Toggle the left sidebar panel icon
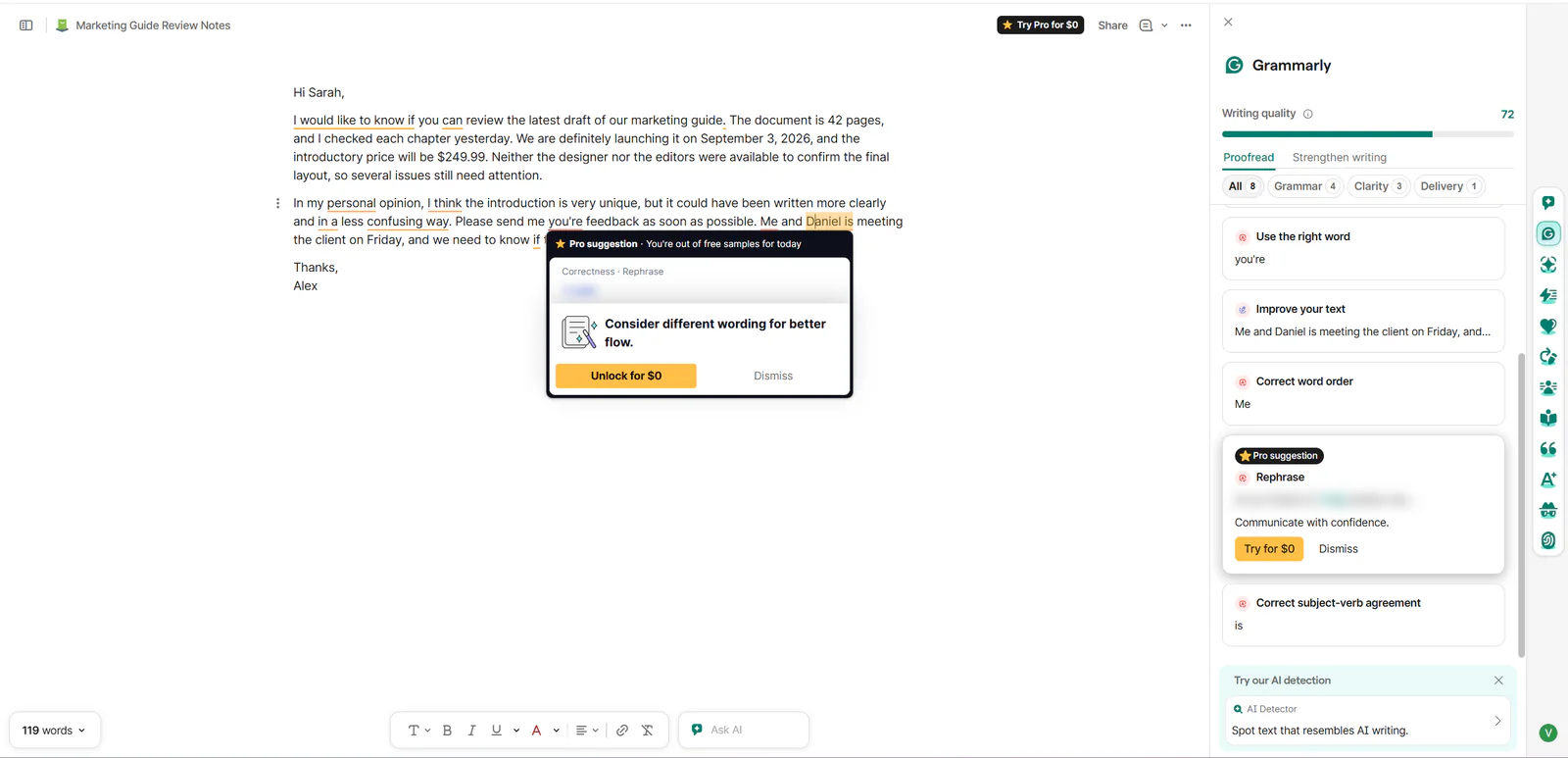 point(26,25)
